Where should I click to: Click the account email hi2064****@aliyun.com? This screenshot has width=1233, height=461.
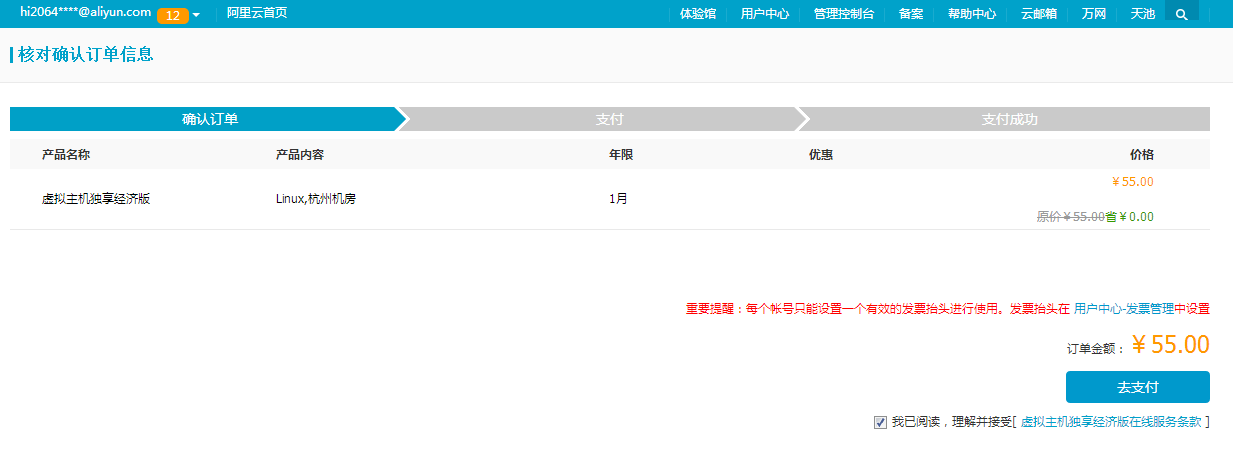click(86, 13)
